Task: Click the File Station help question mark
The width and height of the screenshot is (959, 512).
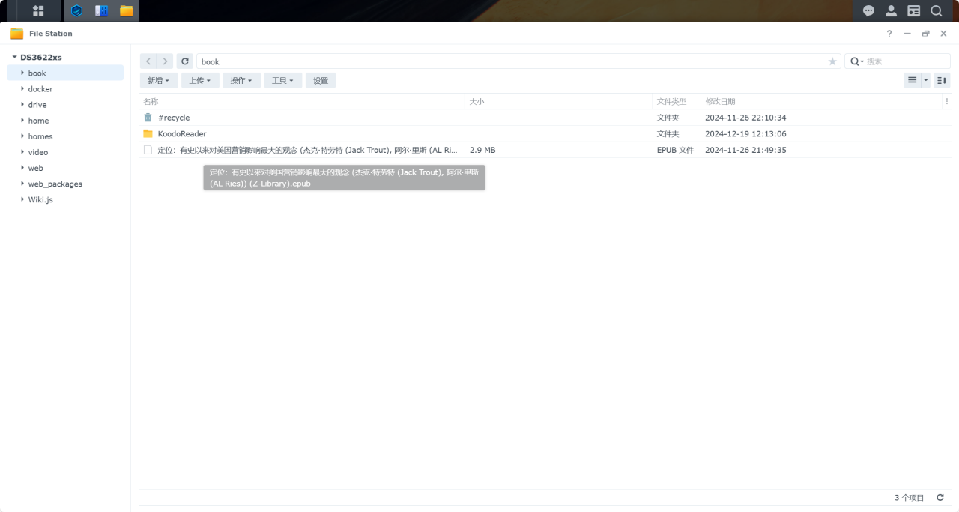Action: 889,33
